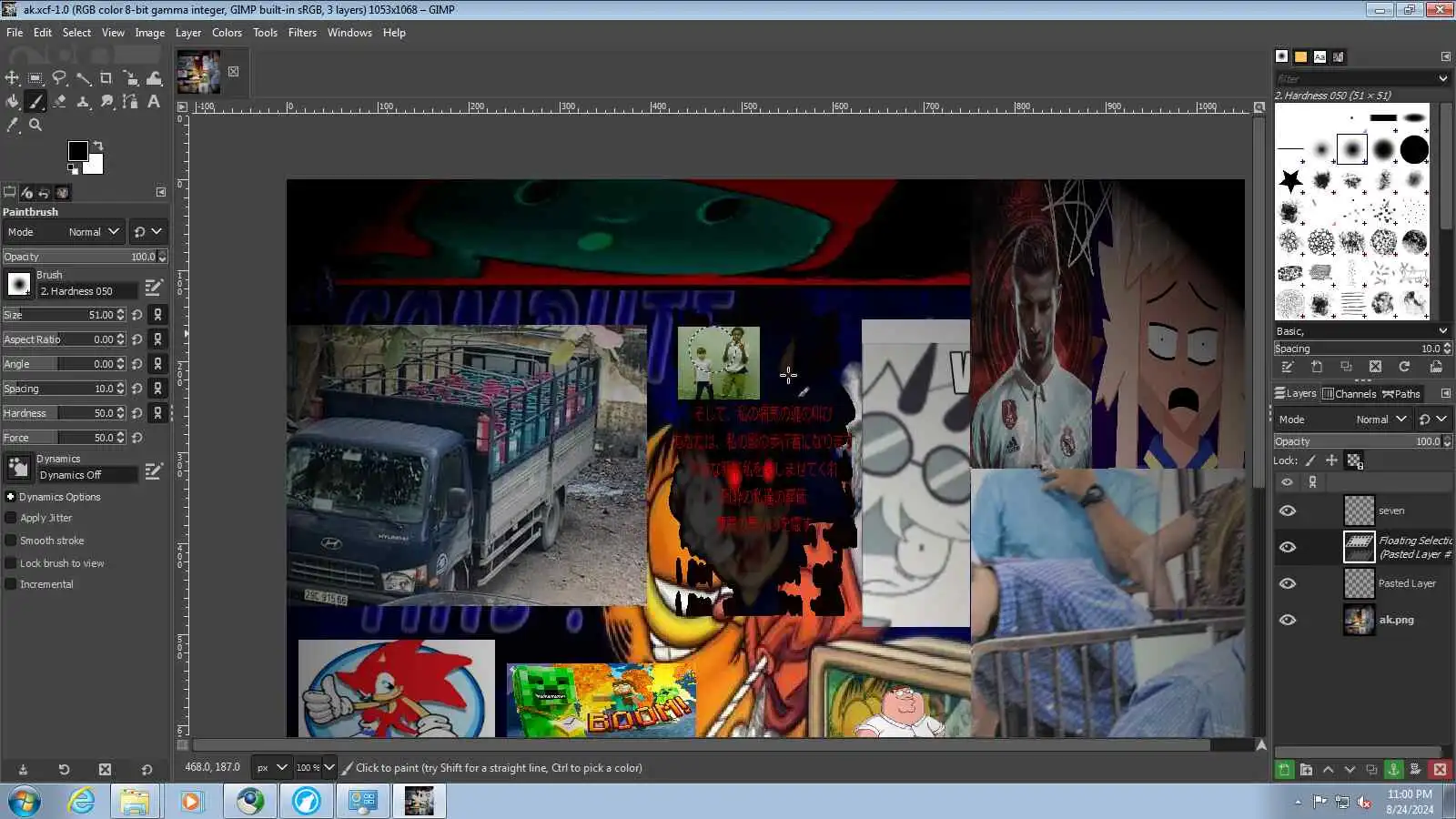Refresh brushes in the brush panel
This screenshot has width=1456, height=819.
pyautogui.click(x=1404, y=367)
